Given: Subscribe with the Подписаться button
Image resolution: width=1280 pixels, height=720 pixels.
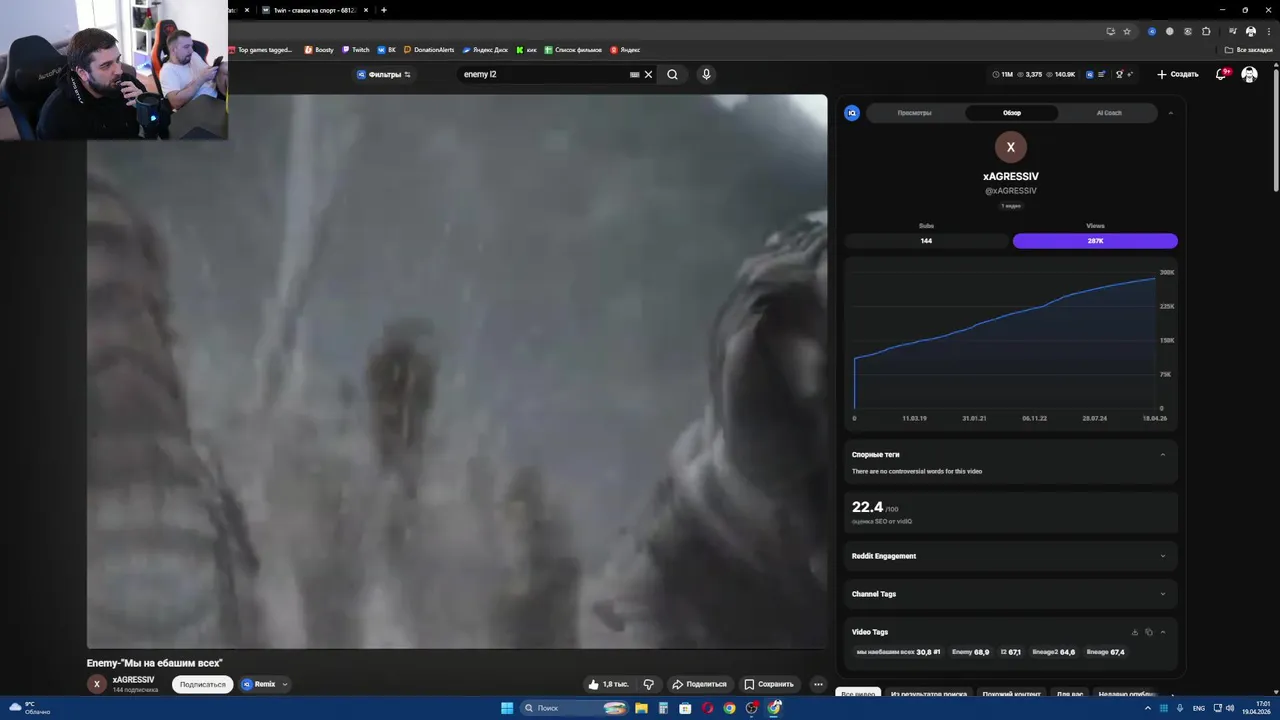Looking at the screenshot, I should (x=202, y=684).
